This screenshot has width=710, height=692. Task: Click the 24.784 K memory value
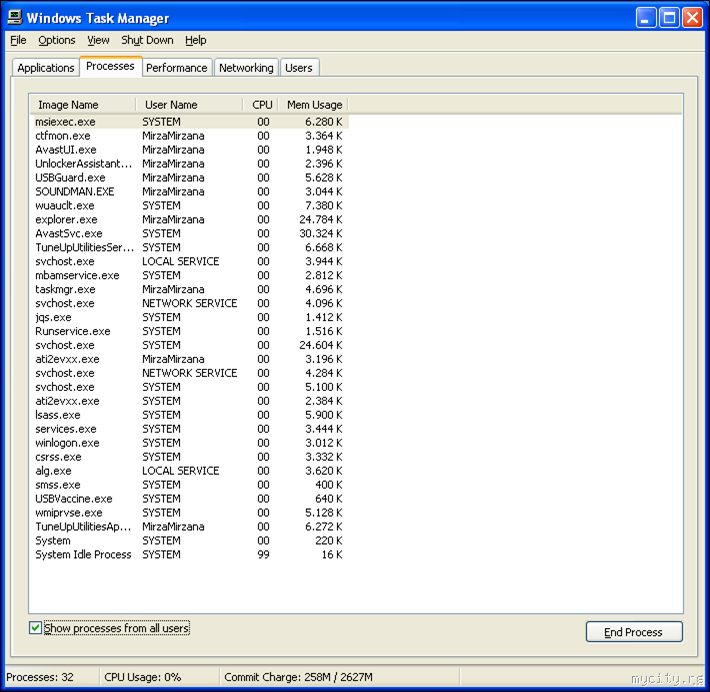[x=321, y=220]
